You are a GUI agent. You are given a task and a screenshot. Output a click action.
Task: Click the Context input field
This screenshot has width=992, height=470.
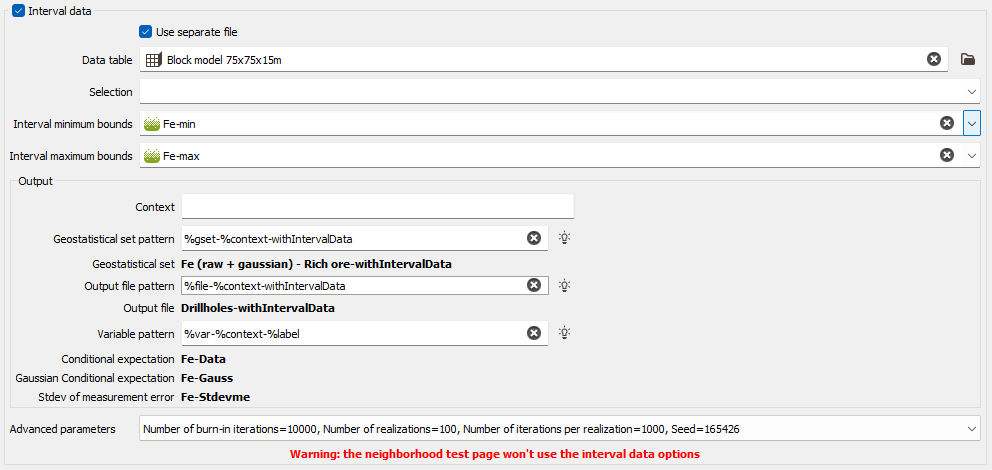378,207
